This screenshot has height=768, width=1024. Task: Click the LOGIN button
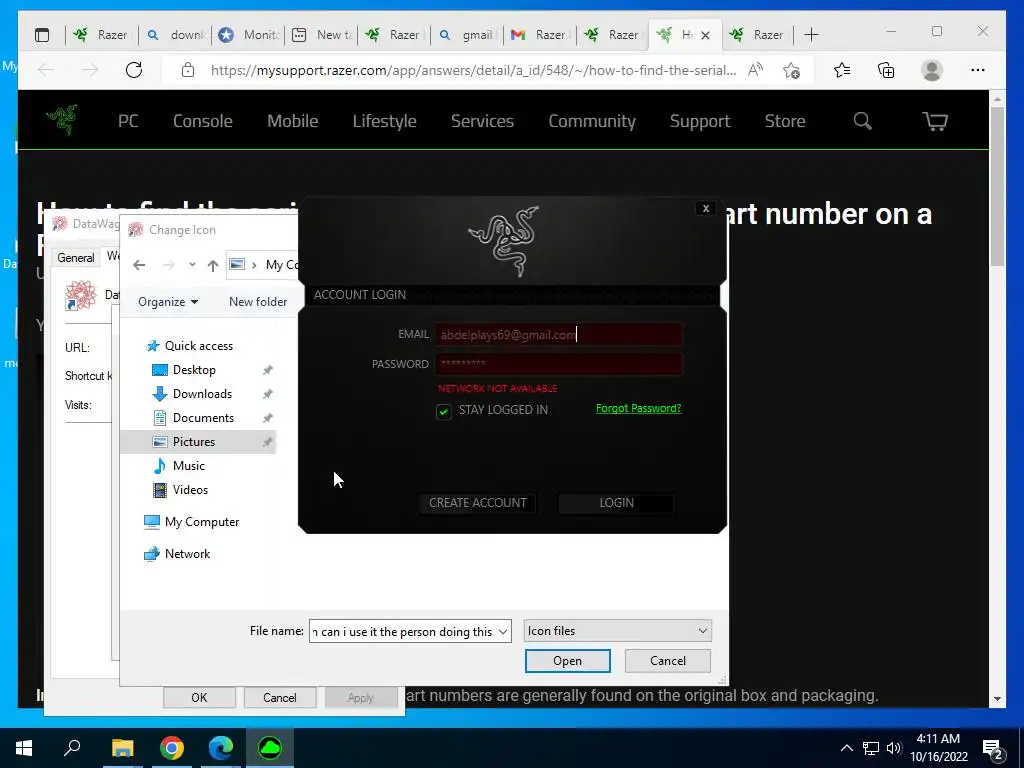coord(616,503)
